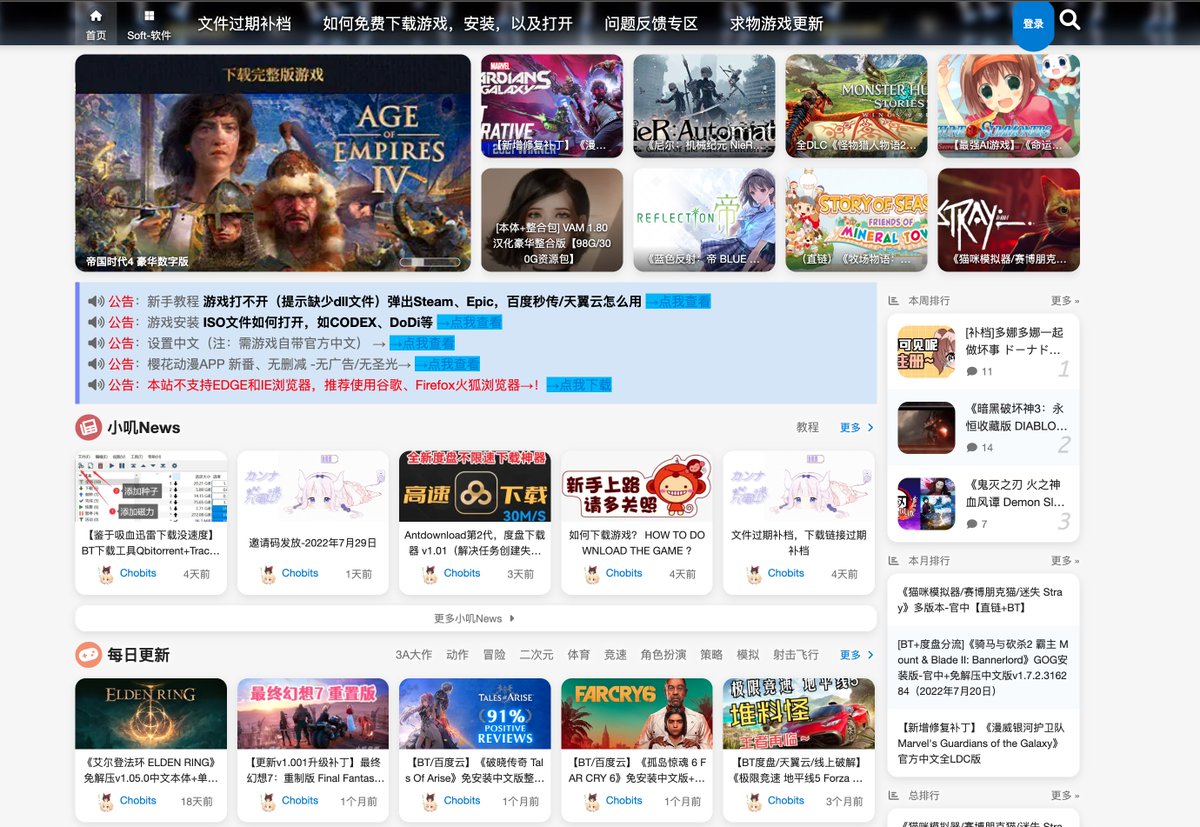1200x827 pixels.
Task: Click 点我查看 link for 设置中文 notice
Action: pos(422,343)
